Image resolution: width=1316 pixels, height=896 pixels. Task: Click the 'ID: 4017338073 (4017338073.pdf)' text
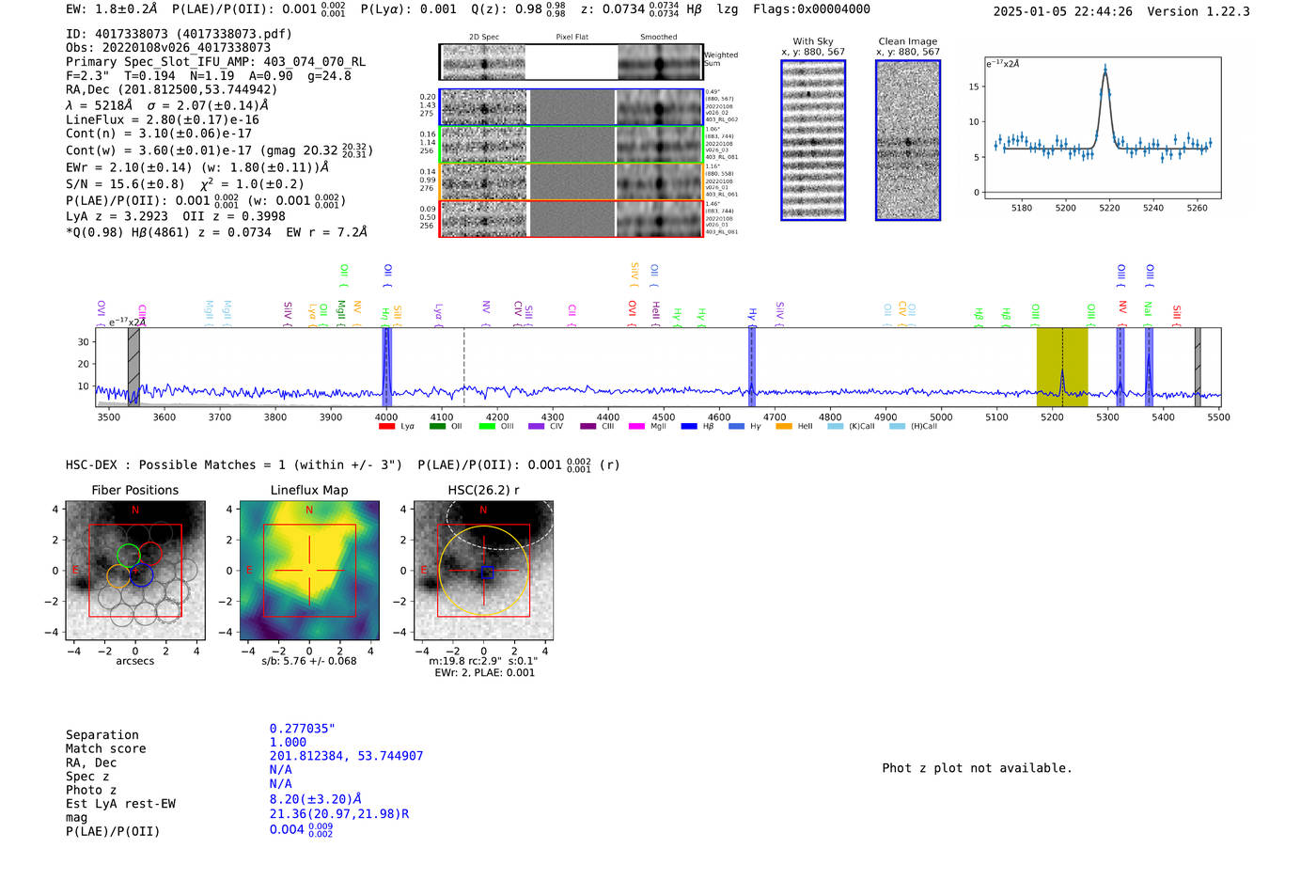coord(179,34)
